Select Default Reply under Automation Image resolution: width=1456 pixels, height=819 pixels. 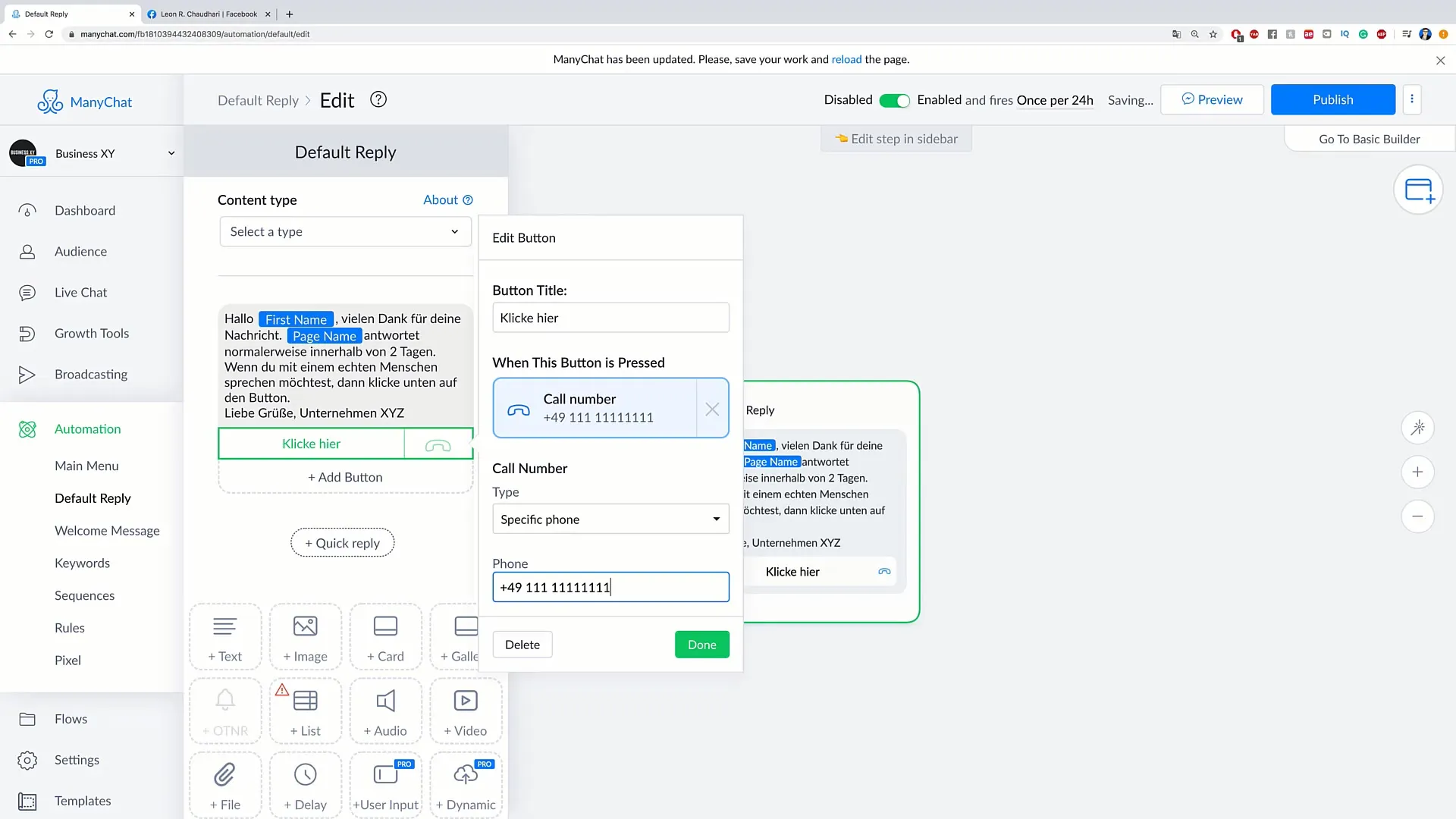point(93,498)
